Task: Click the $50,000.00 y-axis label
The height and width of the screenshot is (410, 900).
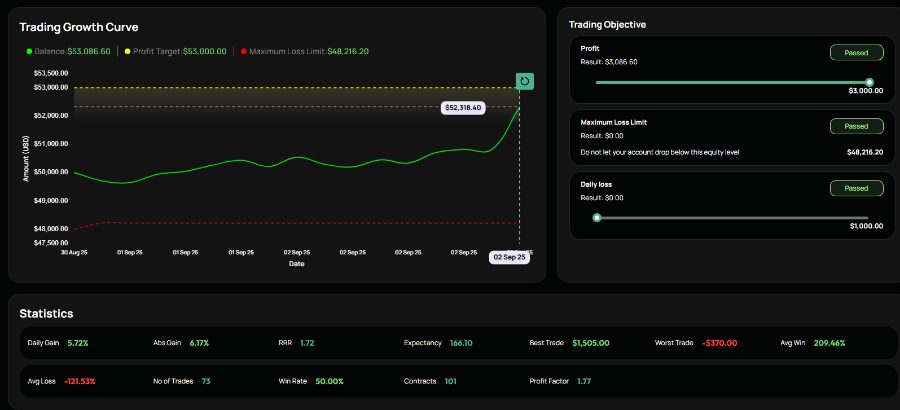Action: 52,172
